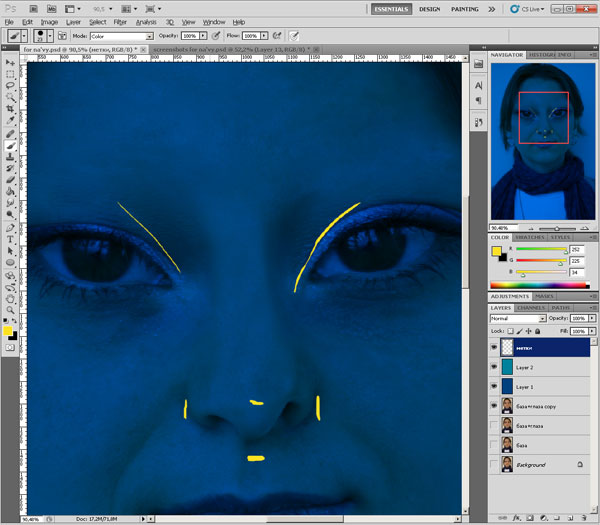The width and height of the screenshot is (600, 525).
Task: Switch to the Painting workspace button
Action: click(x=463, y=8)
